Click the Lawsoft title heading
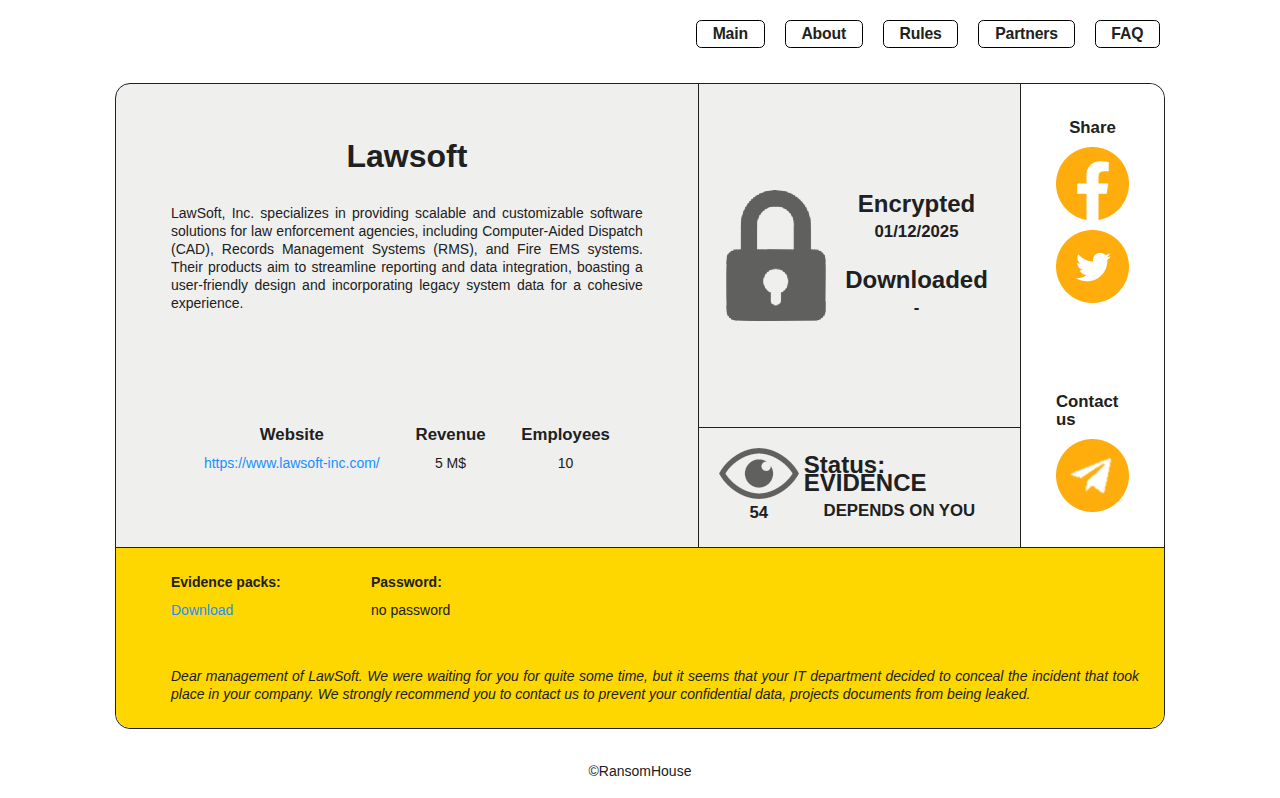This screenshot has width=1280, height=798. [x=407, y=156]
